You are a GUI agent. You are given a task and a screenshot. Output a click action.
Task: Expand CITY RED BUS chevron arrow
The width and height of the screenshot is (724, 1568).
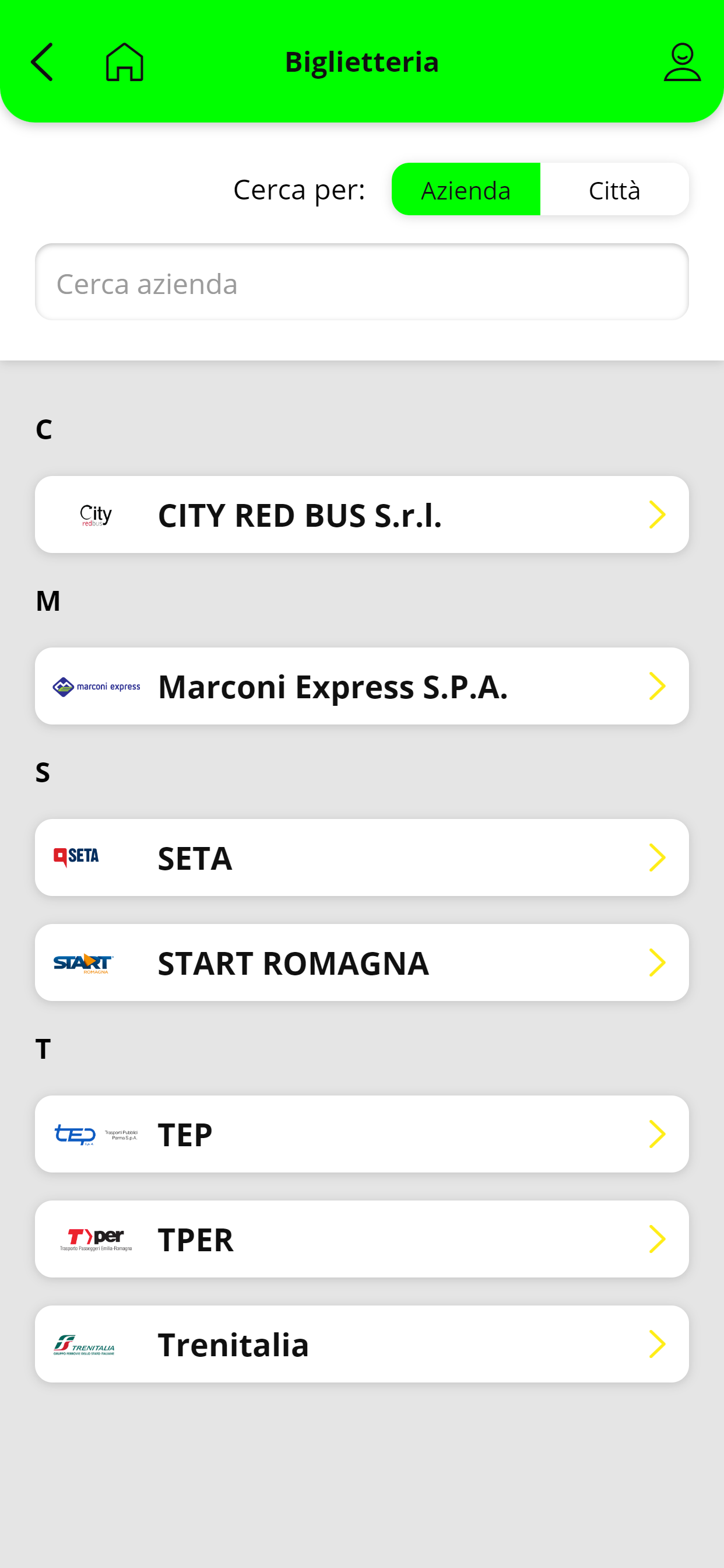(x=657, y=515)
